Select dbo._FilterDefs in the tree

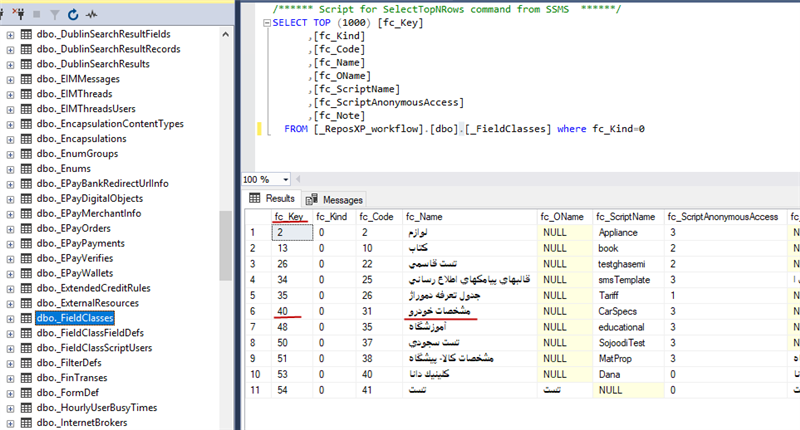tap(68, 363)
